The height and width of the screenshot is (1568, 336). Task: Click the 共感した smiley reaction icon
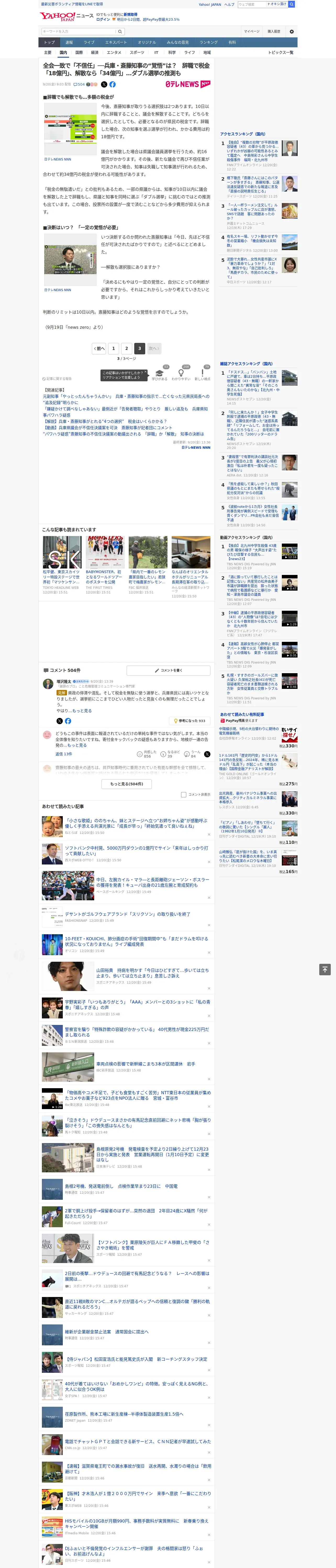140,754
